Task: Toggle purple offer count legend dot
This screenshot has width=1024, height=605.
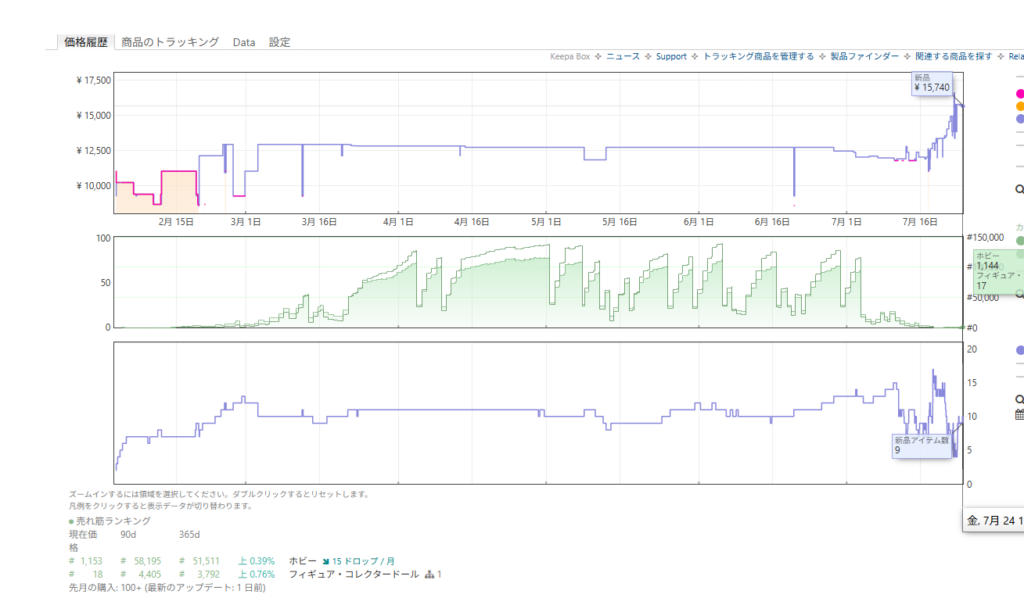Action: coord(1020,350)
